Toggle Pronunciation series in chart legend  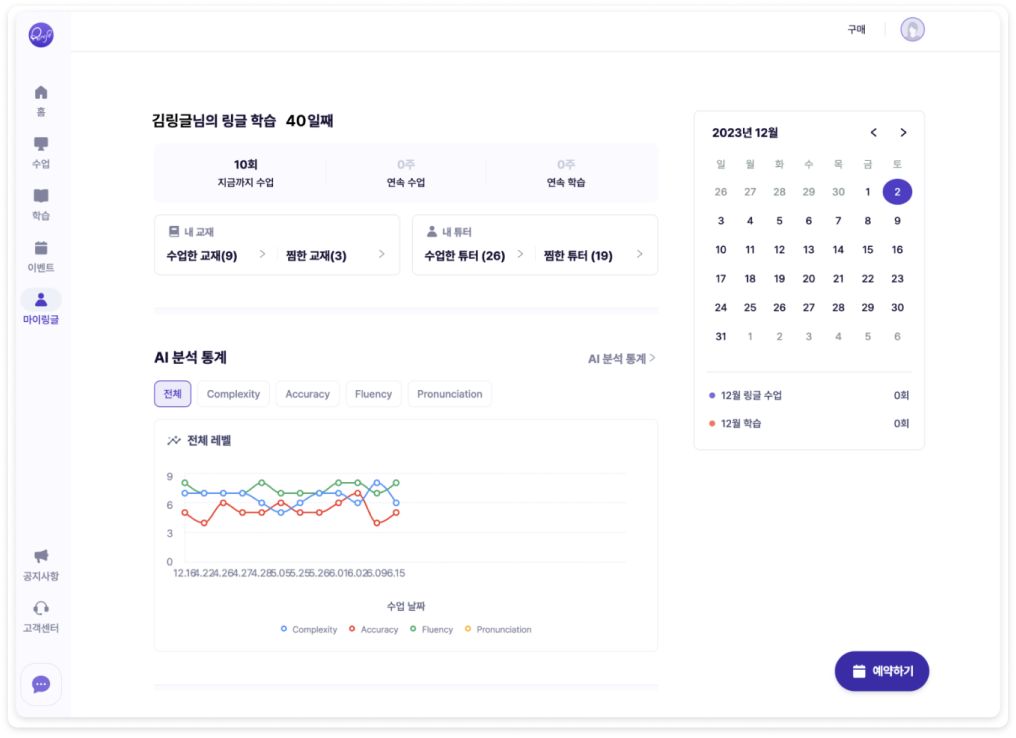pyautogui.click(x=498, y=629)
